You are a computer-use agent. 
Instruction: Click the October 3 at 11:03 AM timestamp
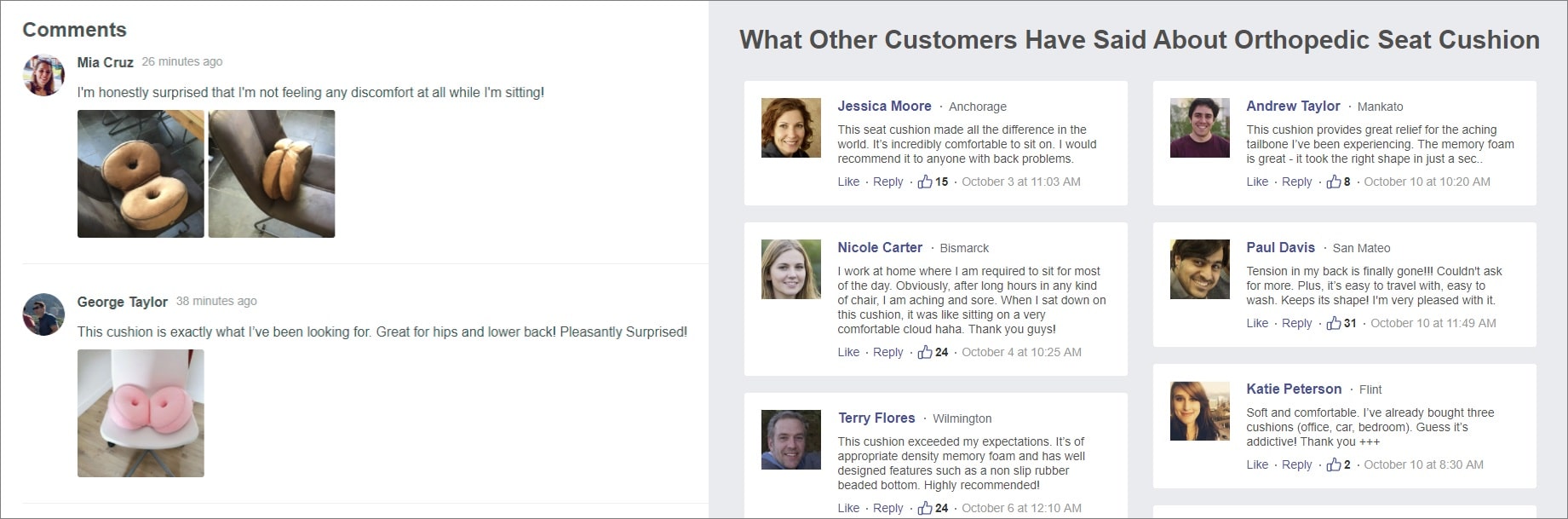[1019, 182]
